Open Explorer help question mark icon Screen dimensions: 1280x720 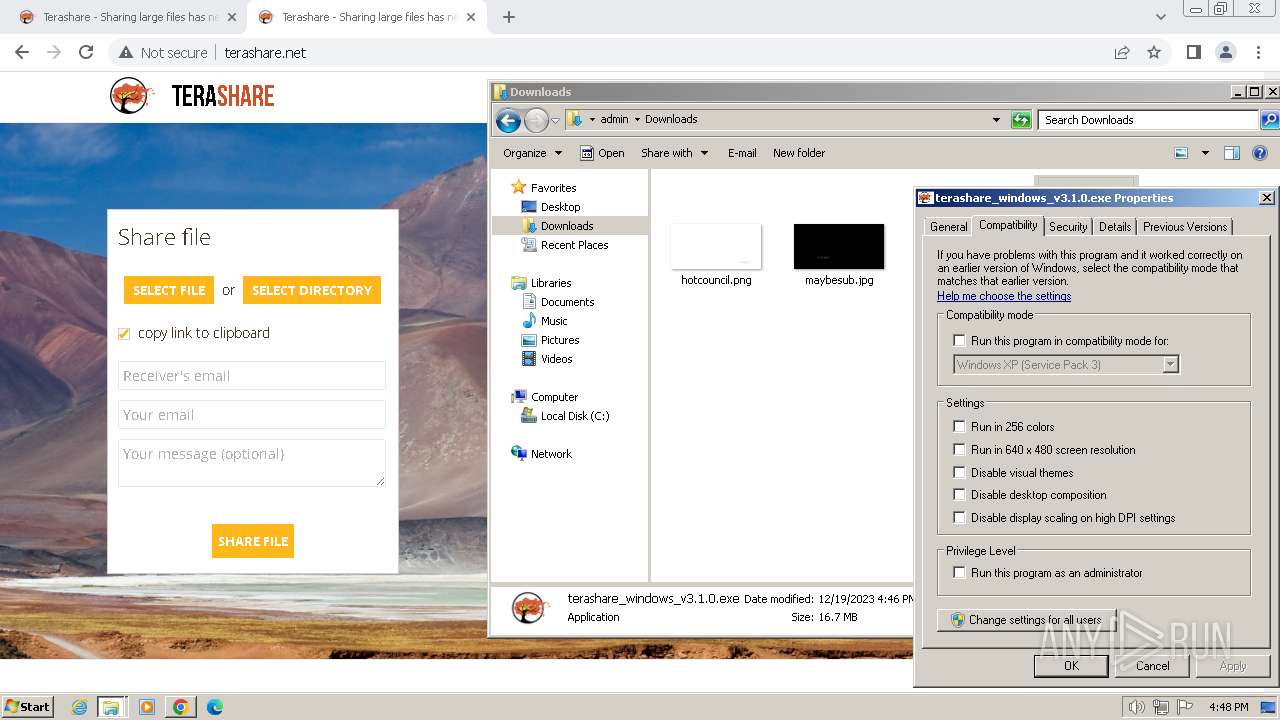point(1260,153)
